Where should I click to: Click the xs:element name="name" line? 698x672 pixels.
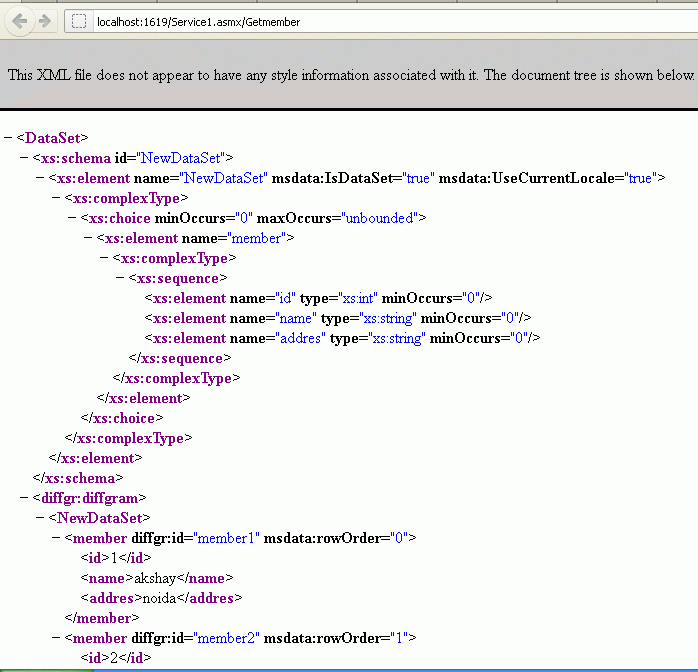coord(338,318)
